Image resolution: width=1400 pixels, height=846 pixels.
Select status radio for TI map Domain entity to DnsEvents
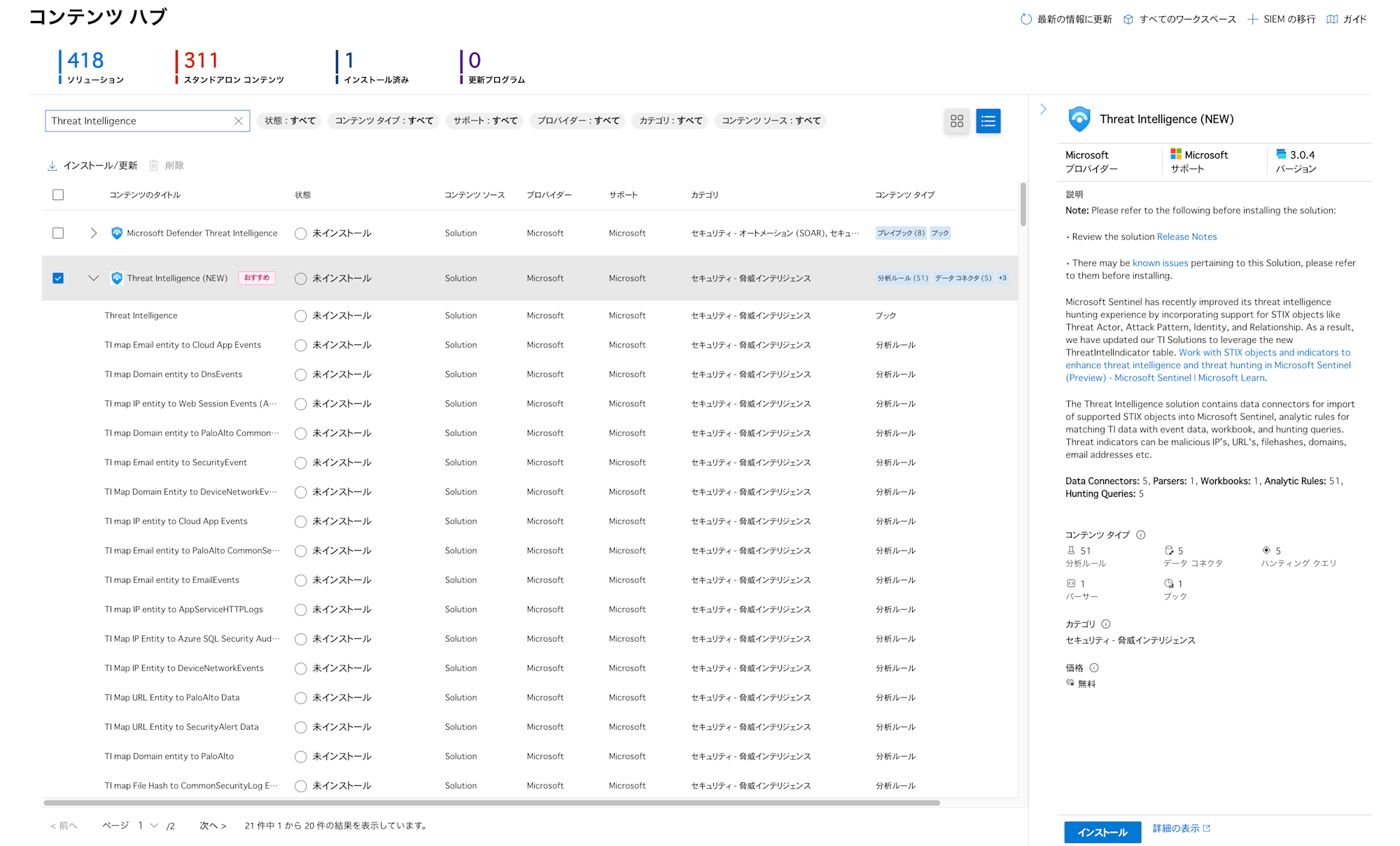[x=301, y=375]
